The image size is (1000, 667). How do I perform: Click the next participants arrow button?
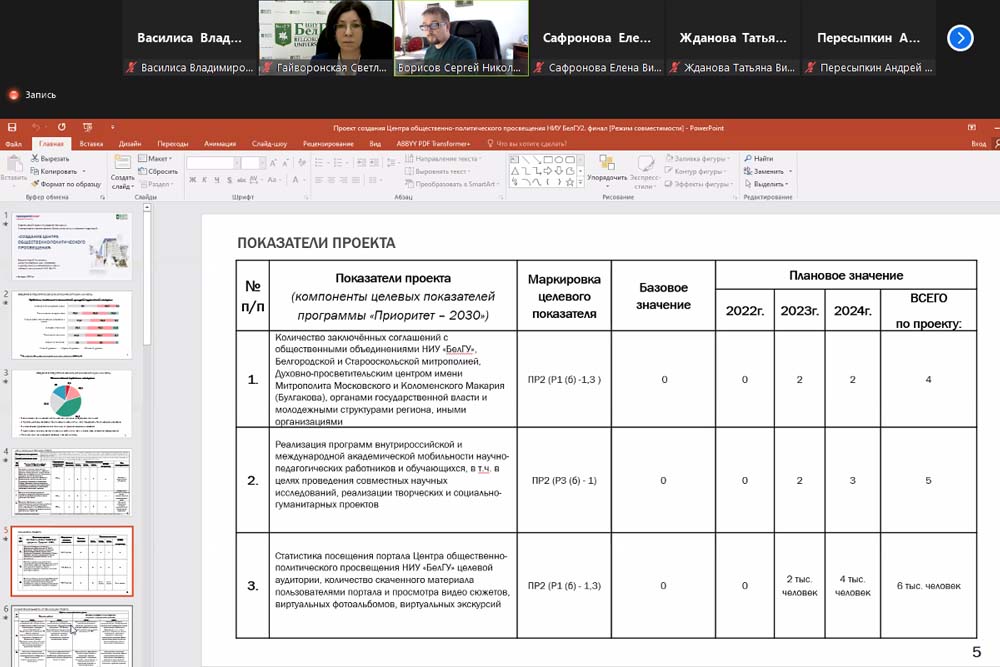[960, 38]
